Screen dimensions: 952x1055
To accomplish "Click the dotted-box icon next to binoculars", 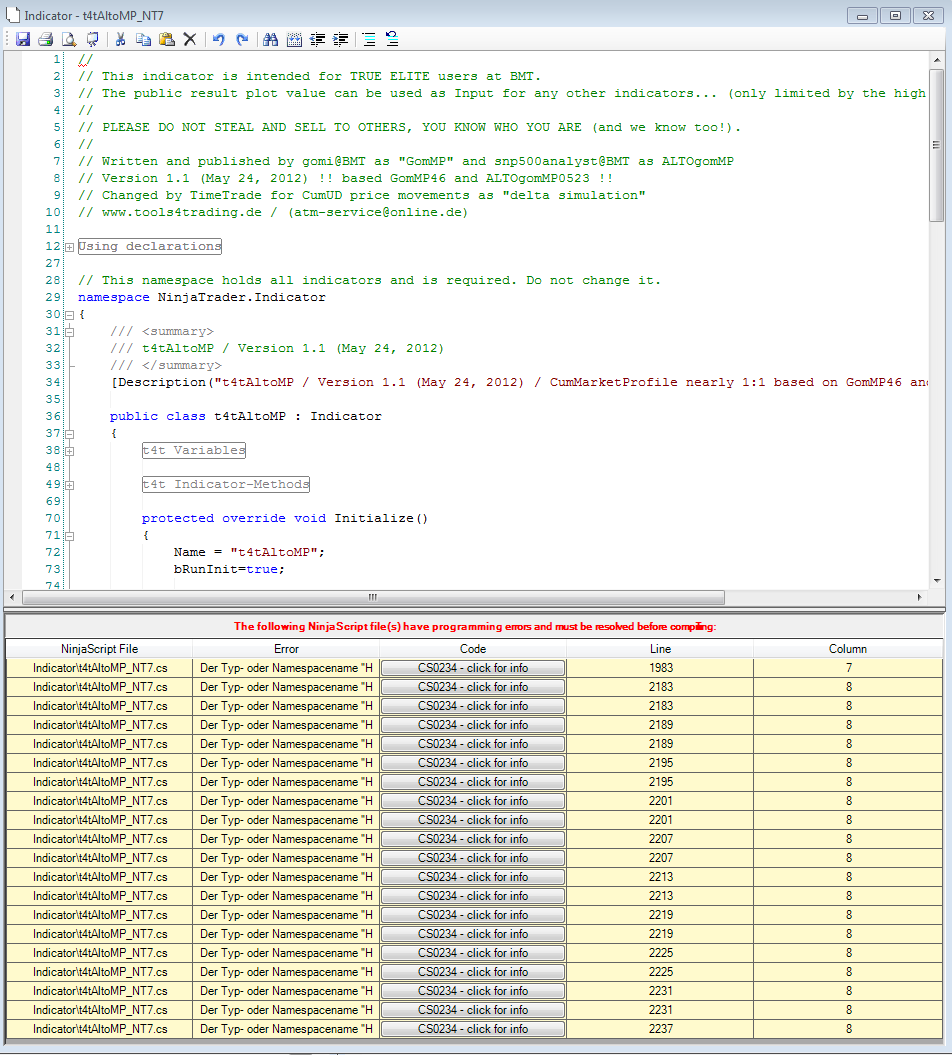I will coord(294,39).
